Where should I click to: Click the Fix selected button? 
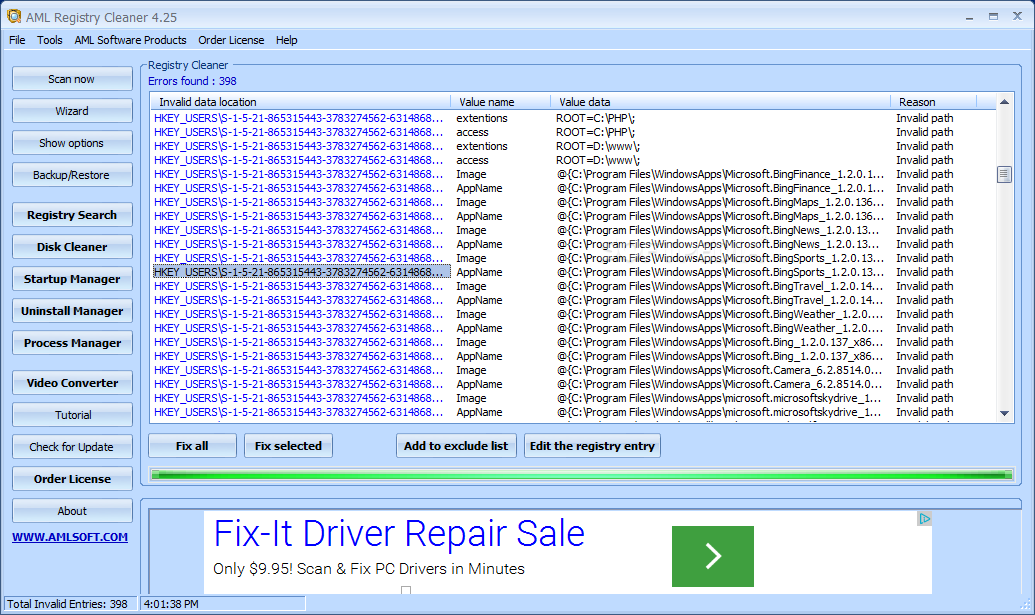288,446
